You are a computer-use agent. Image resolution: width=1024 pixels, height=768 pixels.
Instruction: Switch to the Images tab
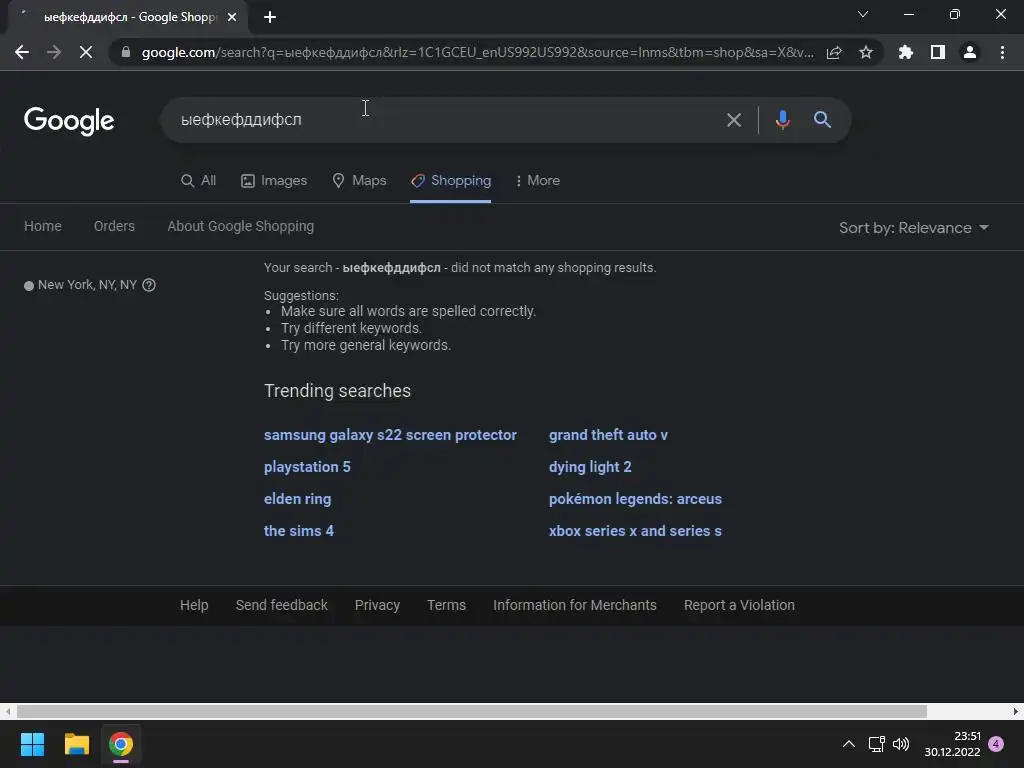[x=274, y=181]
